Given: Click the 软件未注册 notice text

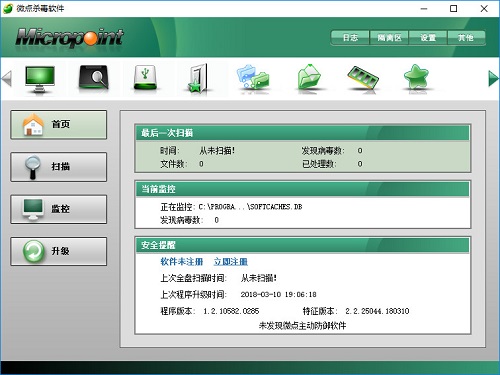Looking at the screenshot, I should (x=182, y=262).
